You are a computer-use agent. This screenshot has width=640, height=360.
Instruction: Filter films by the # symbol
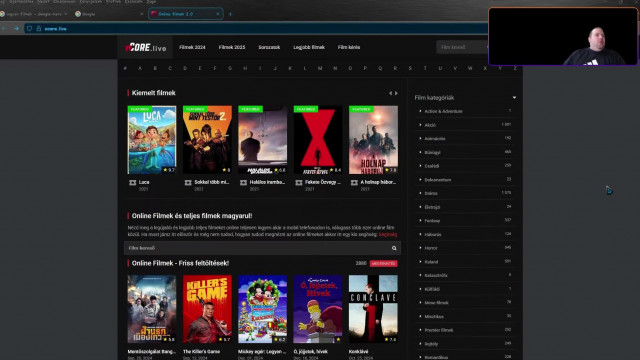point(125,68)
